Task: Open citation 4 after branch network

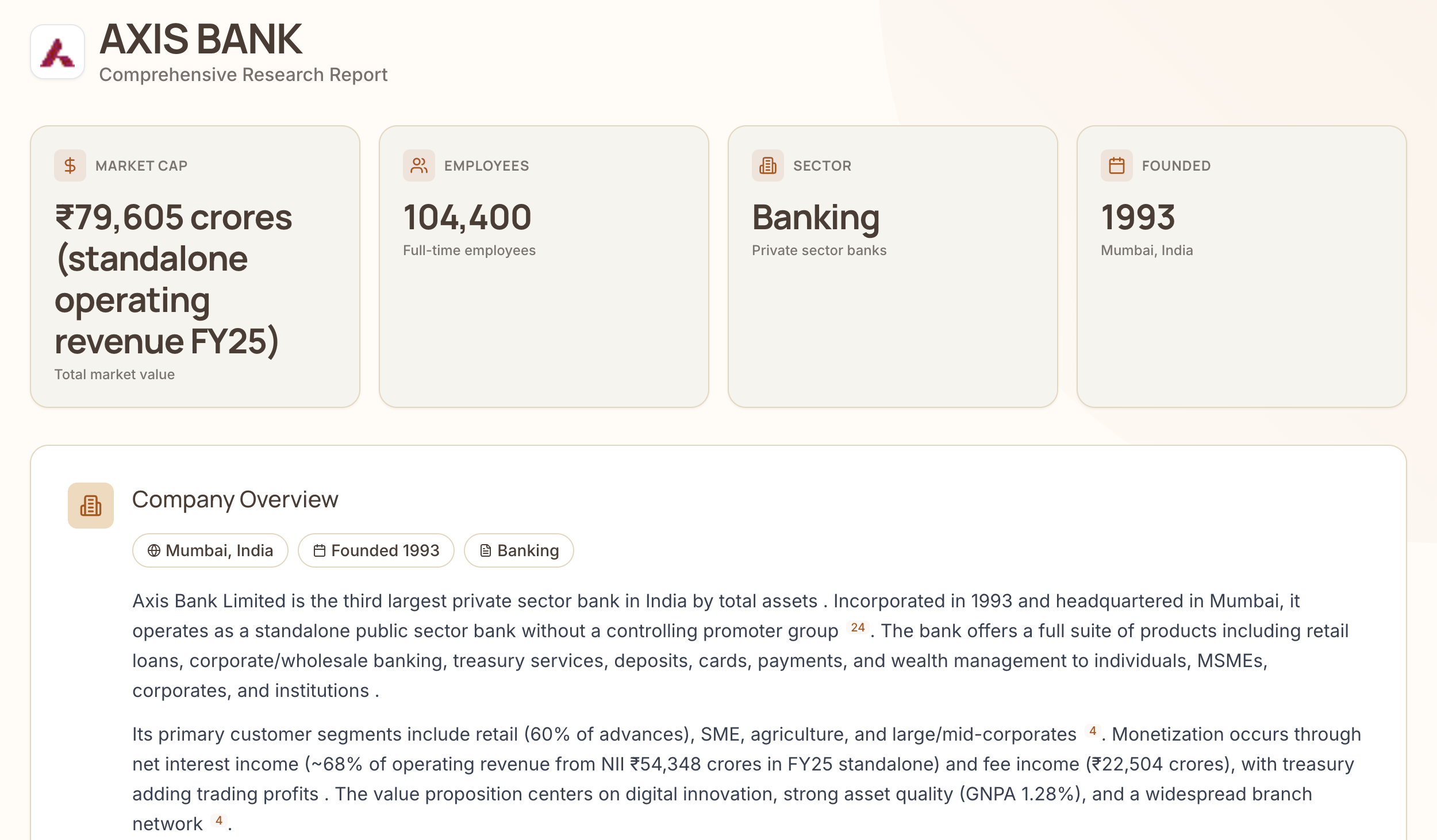Action: (x=219, y=821)
